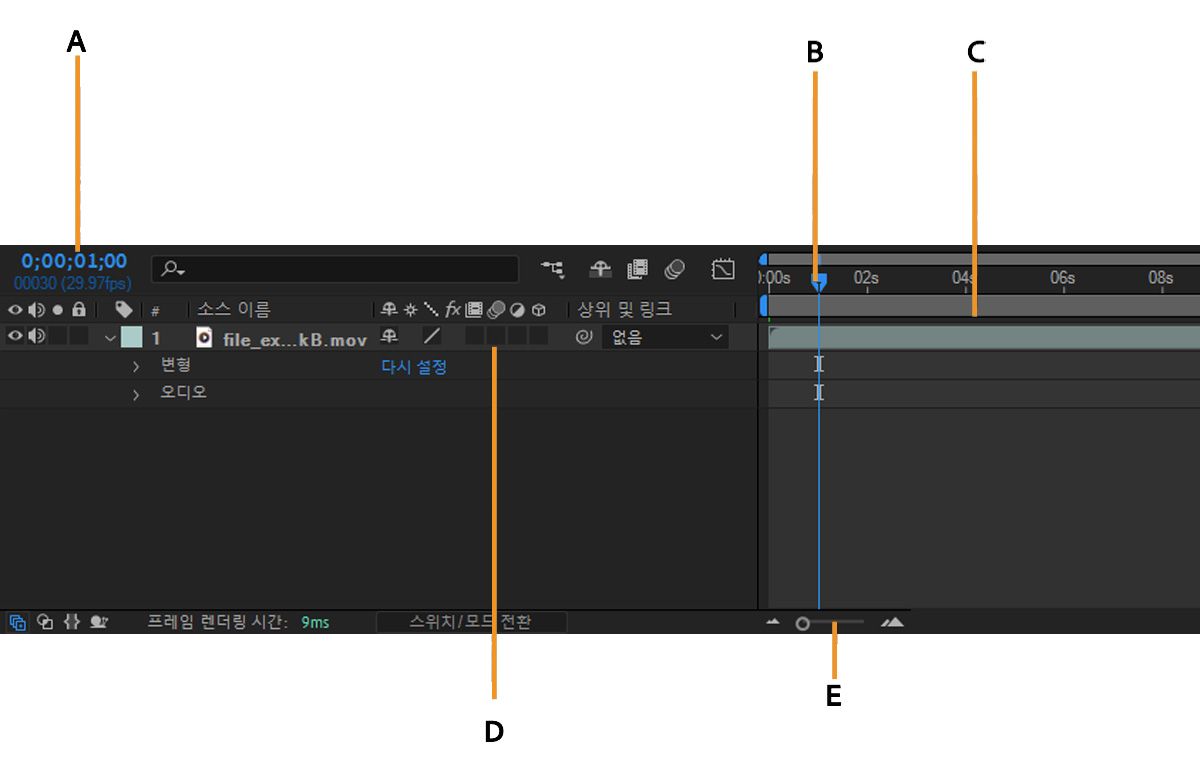Select the file_ex...kB.mov layer name
Image resolution: width=1200 pixels, height=775 pixels.
295,339
